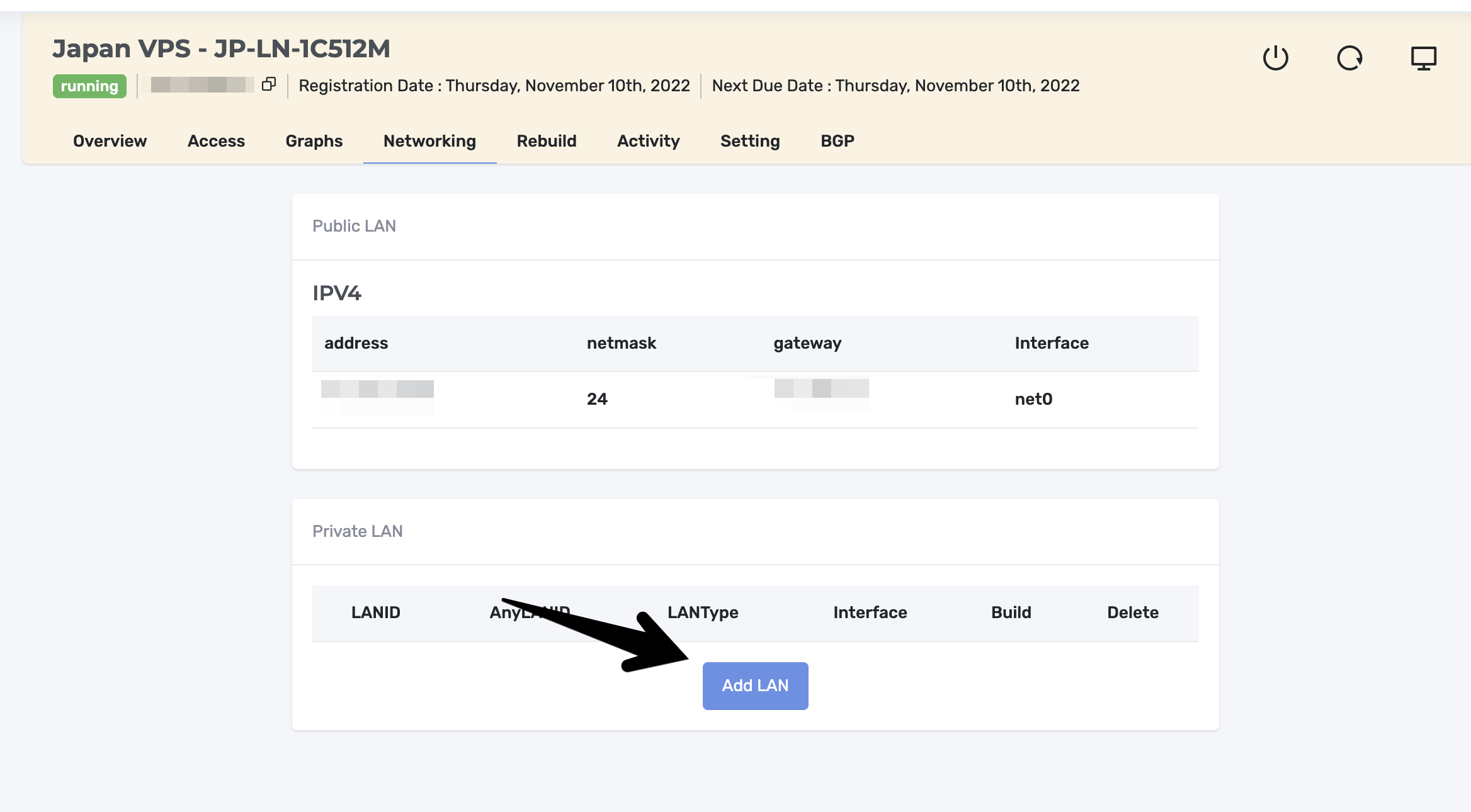
Task: Click the IPV4 heading
Action: point(337,293)
